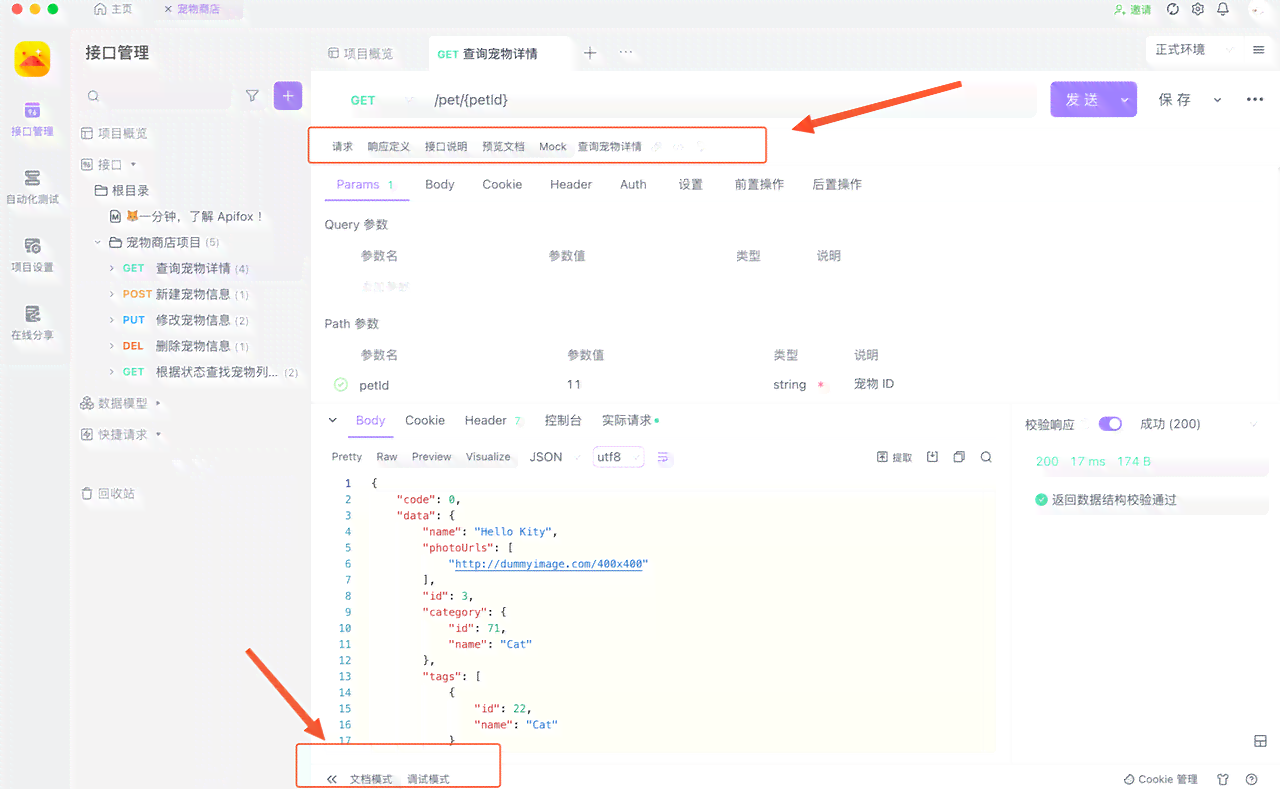Open the JSON format dropdown
The image size is (1280, 789).
[554, 457]
